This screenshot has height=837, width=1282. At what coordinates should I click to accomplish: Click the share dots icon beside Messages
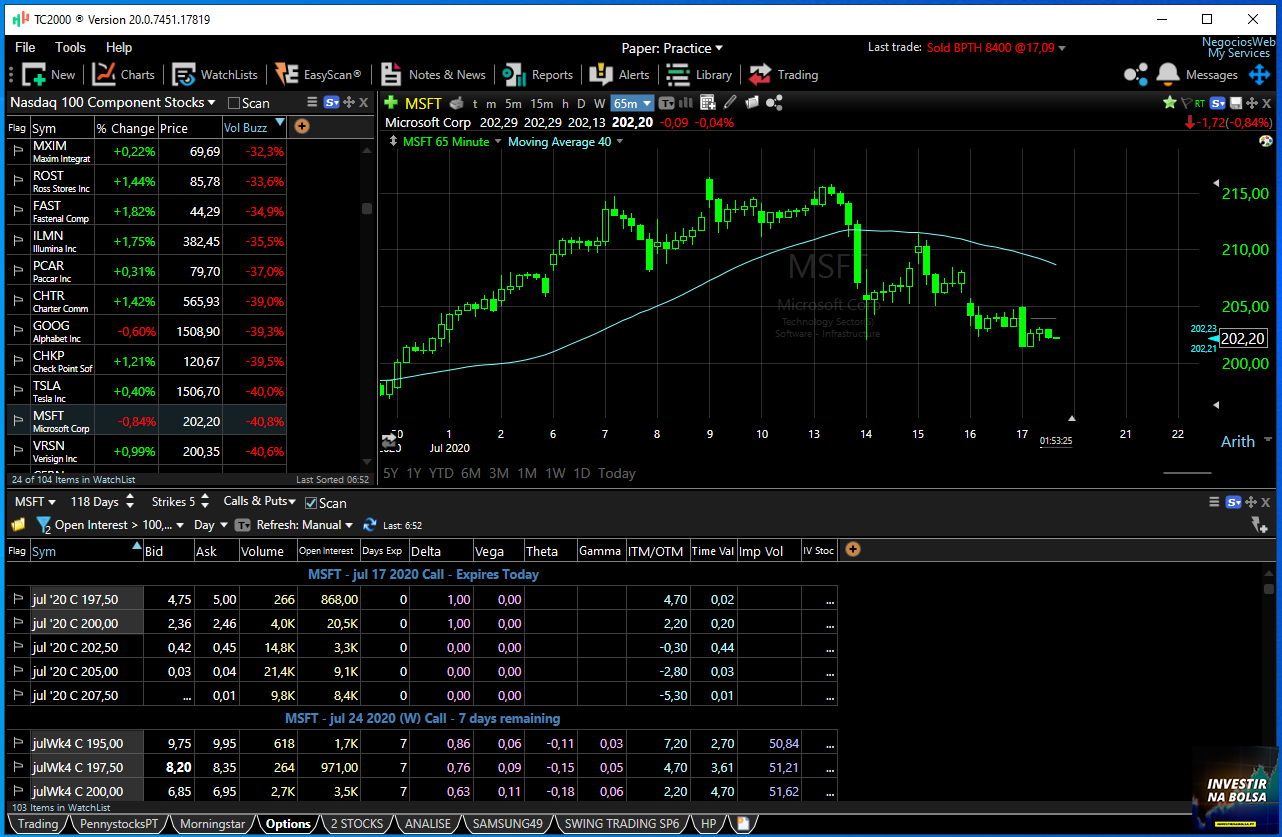[x=1136, y=75]
